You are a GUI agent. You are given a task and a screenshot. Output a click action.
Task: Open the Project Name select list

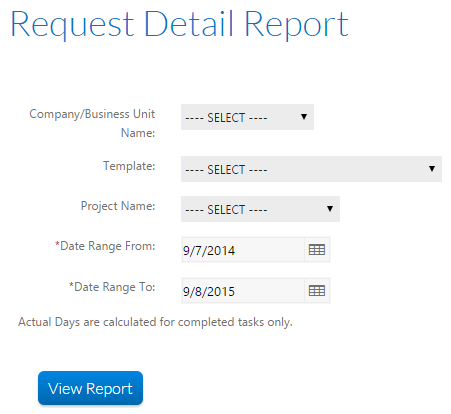(x=260, y=209)
